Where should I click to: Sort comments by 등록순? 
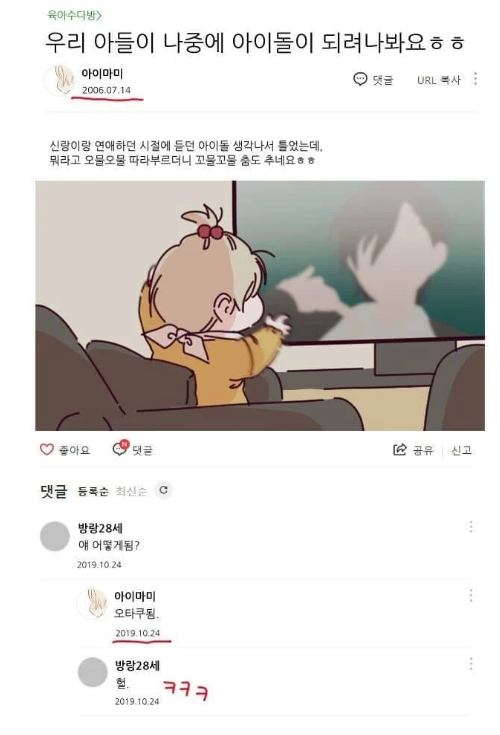[93, 491]
